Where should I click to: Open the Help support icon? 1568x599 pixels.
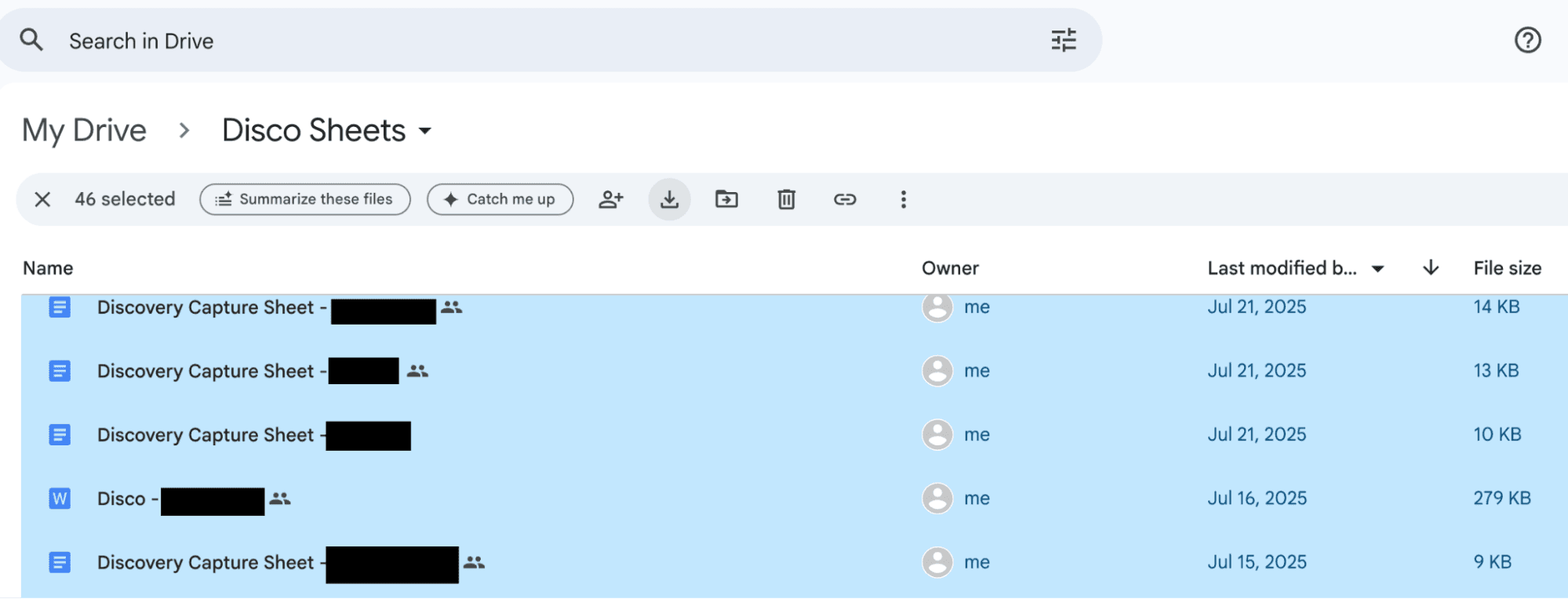coord(1526,40)
